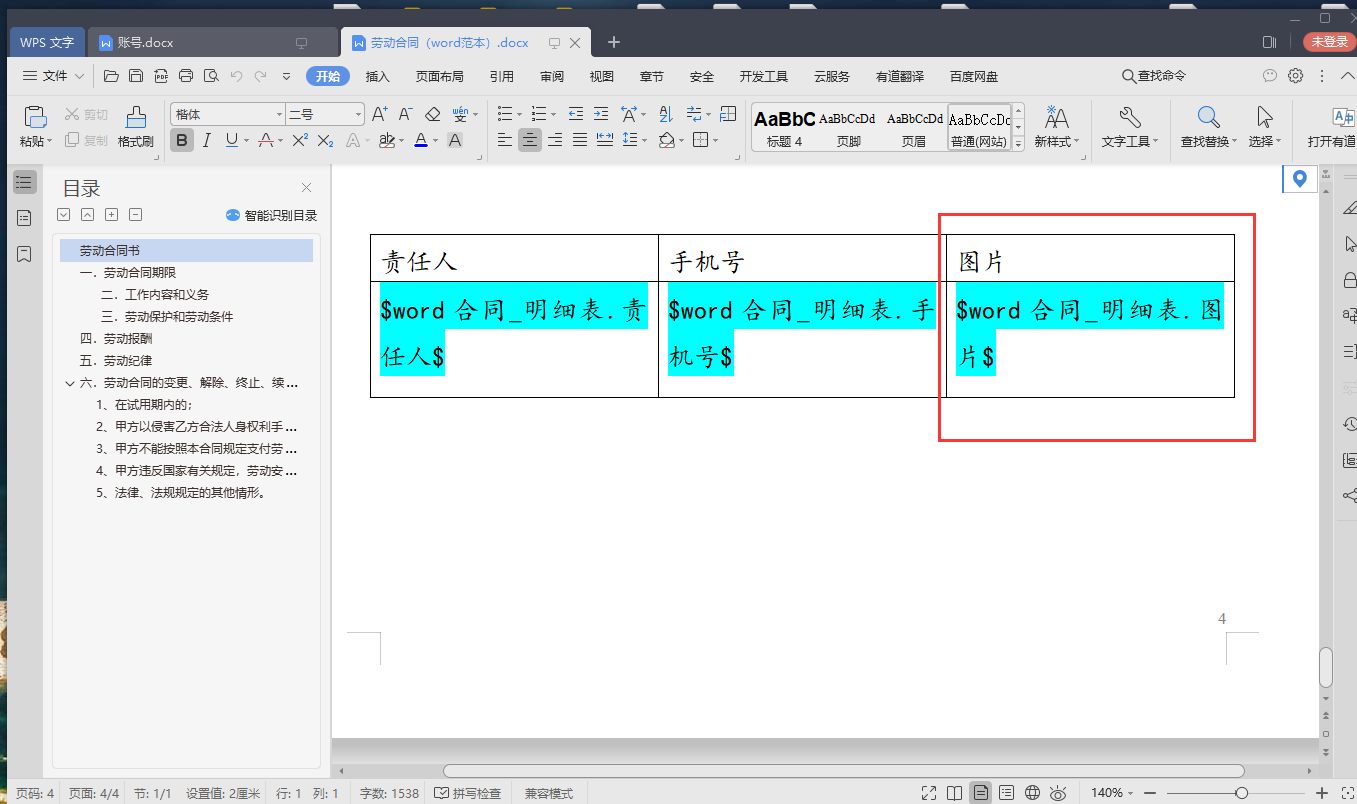Screen dimensions: 1357x804
Task: Toggle Italic formatting button
Action: tap(207, 140)
